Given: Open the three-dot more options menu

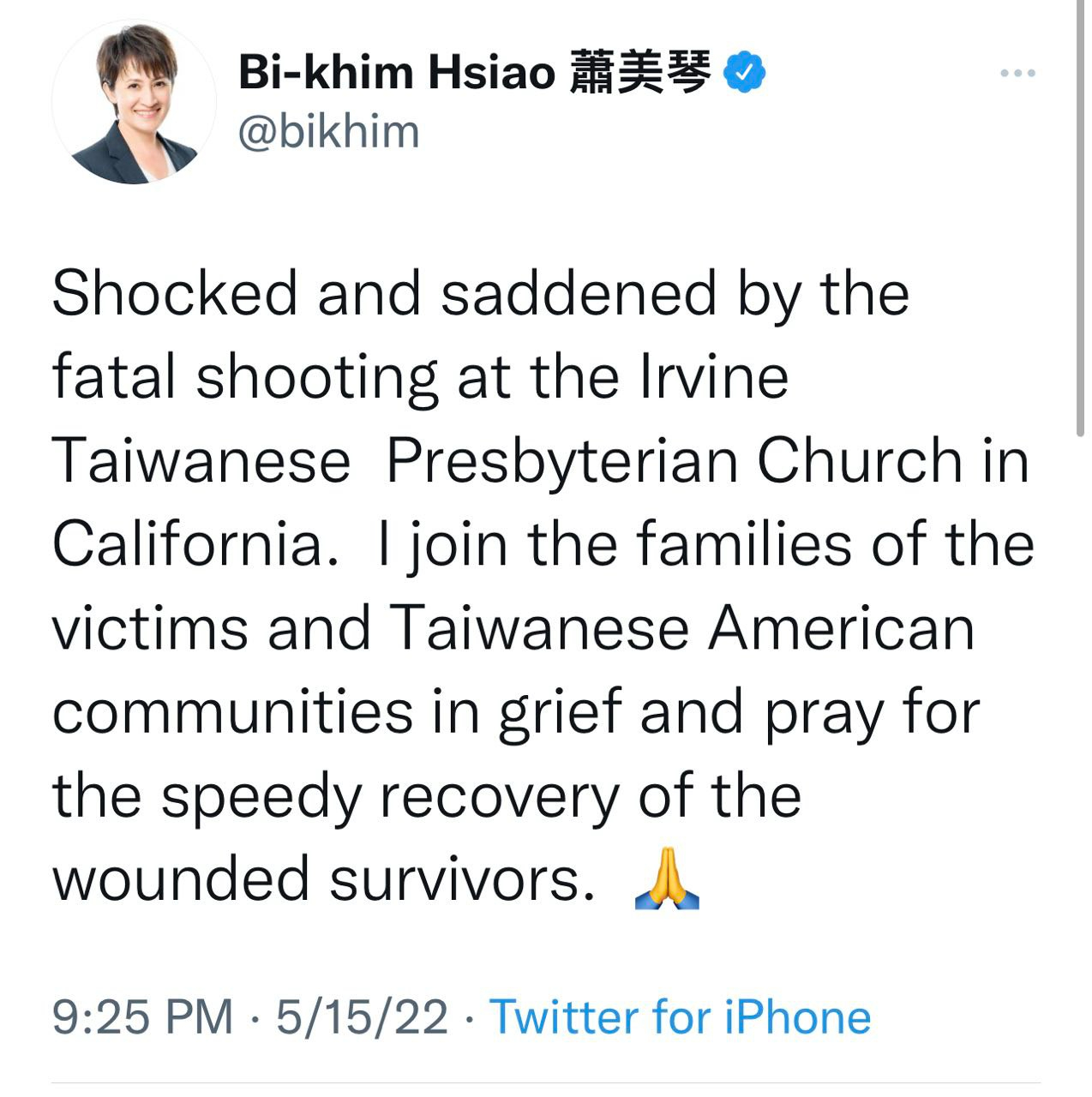Looking at the screenshot, I should pos(1017,74).
